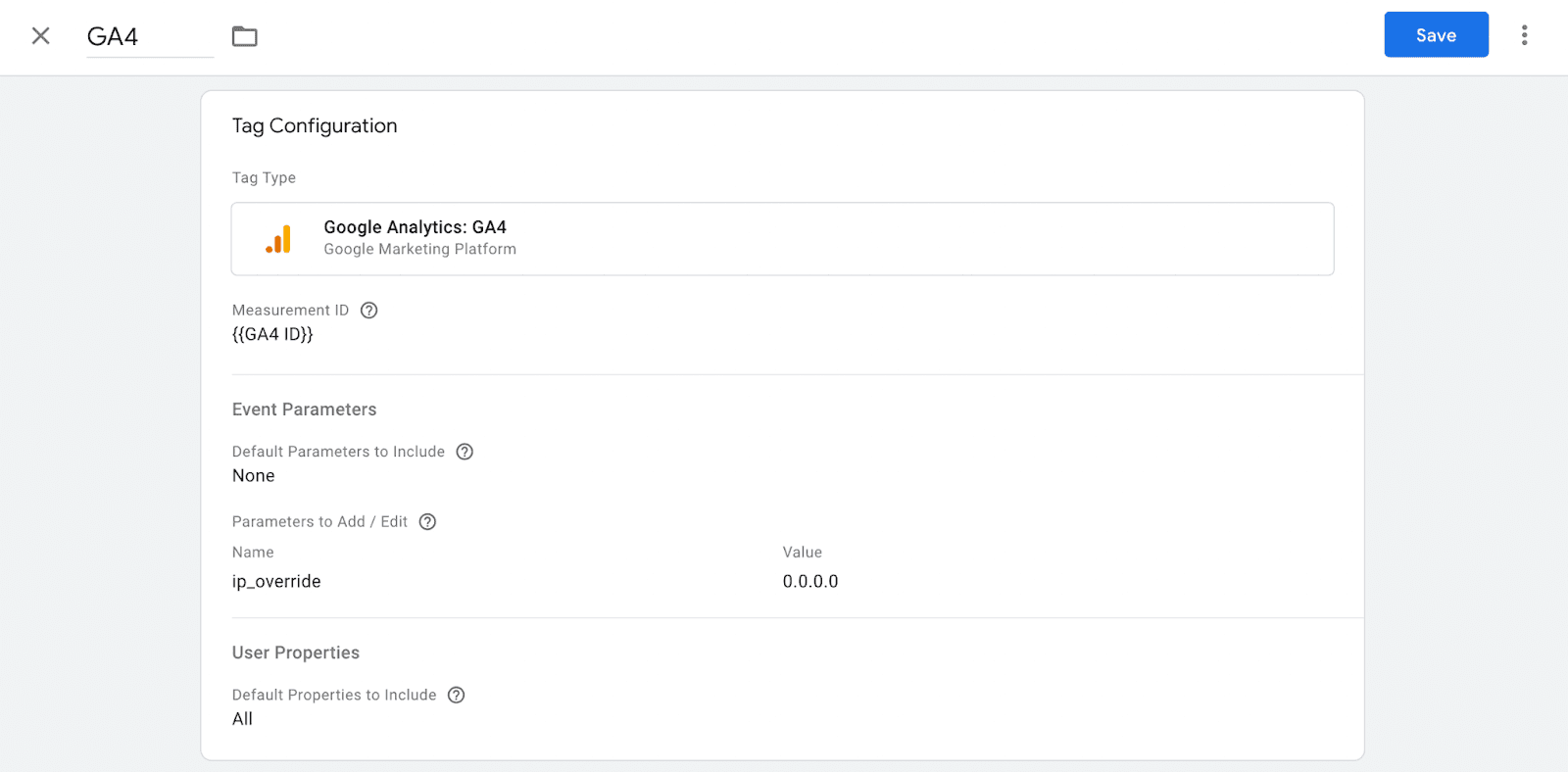The height and width of the screenshot is (772, 1568).
Task: Open help for Measurement ID
Action: tap(369, 311)
